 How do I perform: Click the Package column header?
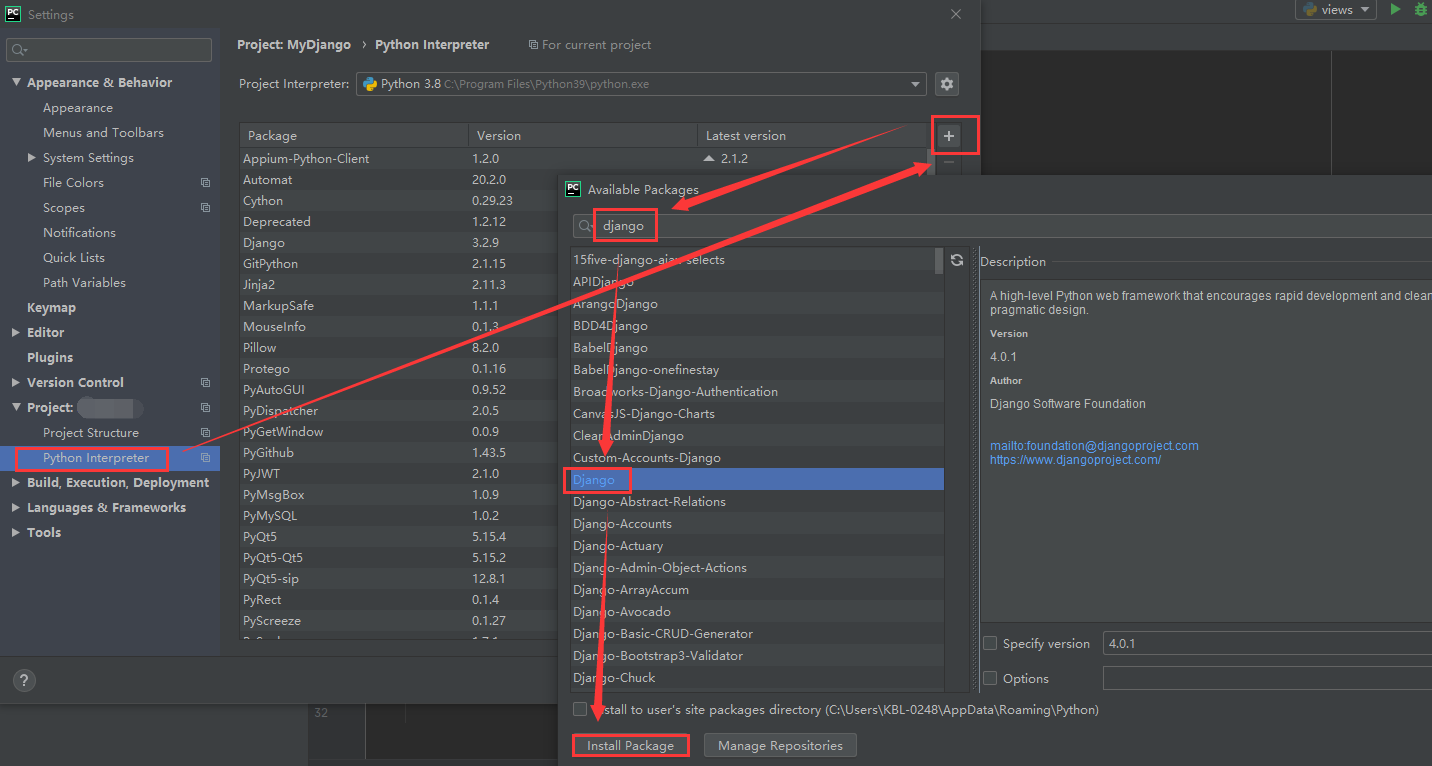(x=354, y=135)
